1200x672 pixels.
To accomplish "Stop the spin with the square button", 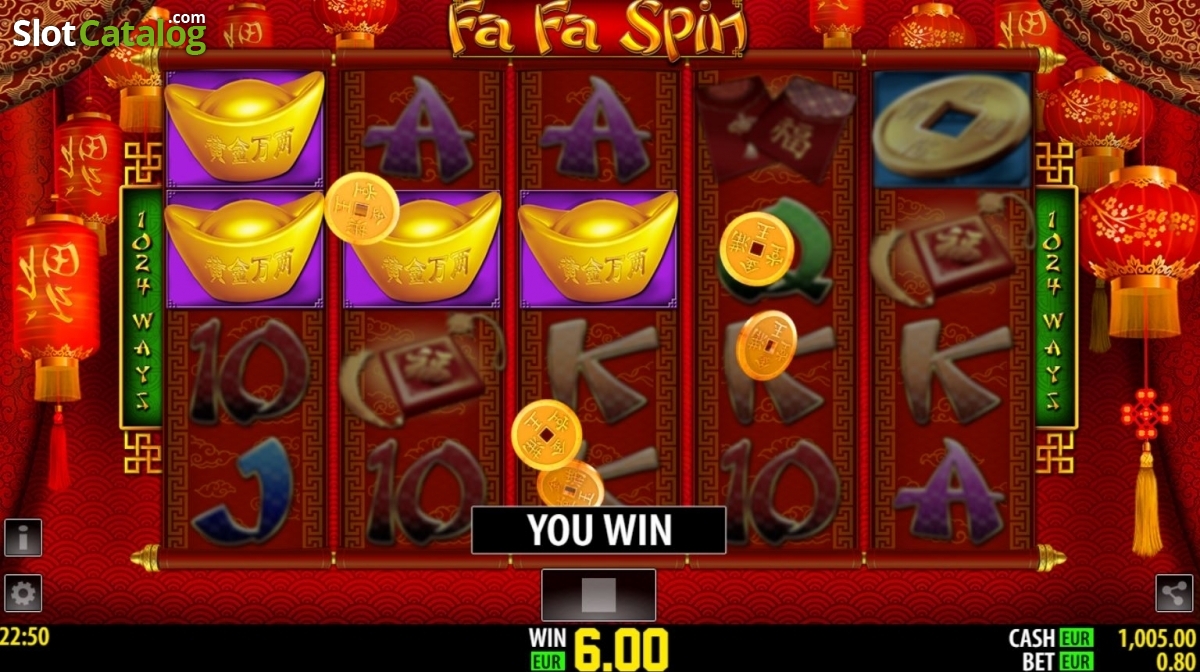I will (x=598, y=595).
